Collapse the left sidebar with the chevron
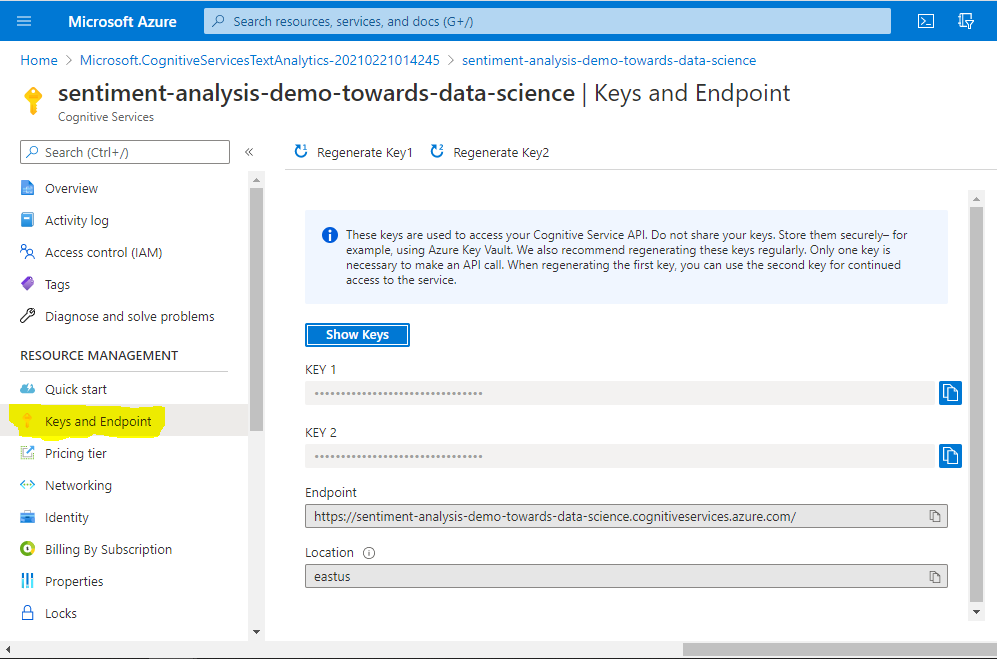Screen dimensions: 997x659 (x=249, y=152)
